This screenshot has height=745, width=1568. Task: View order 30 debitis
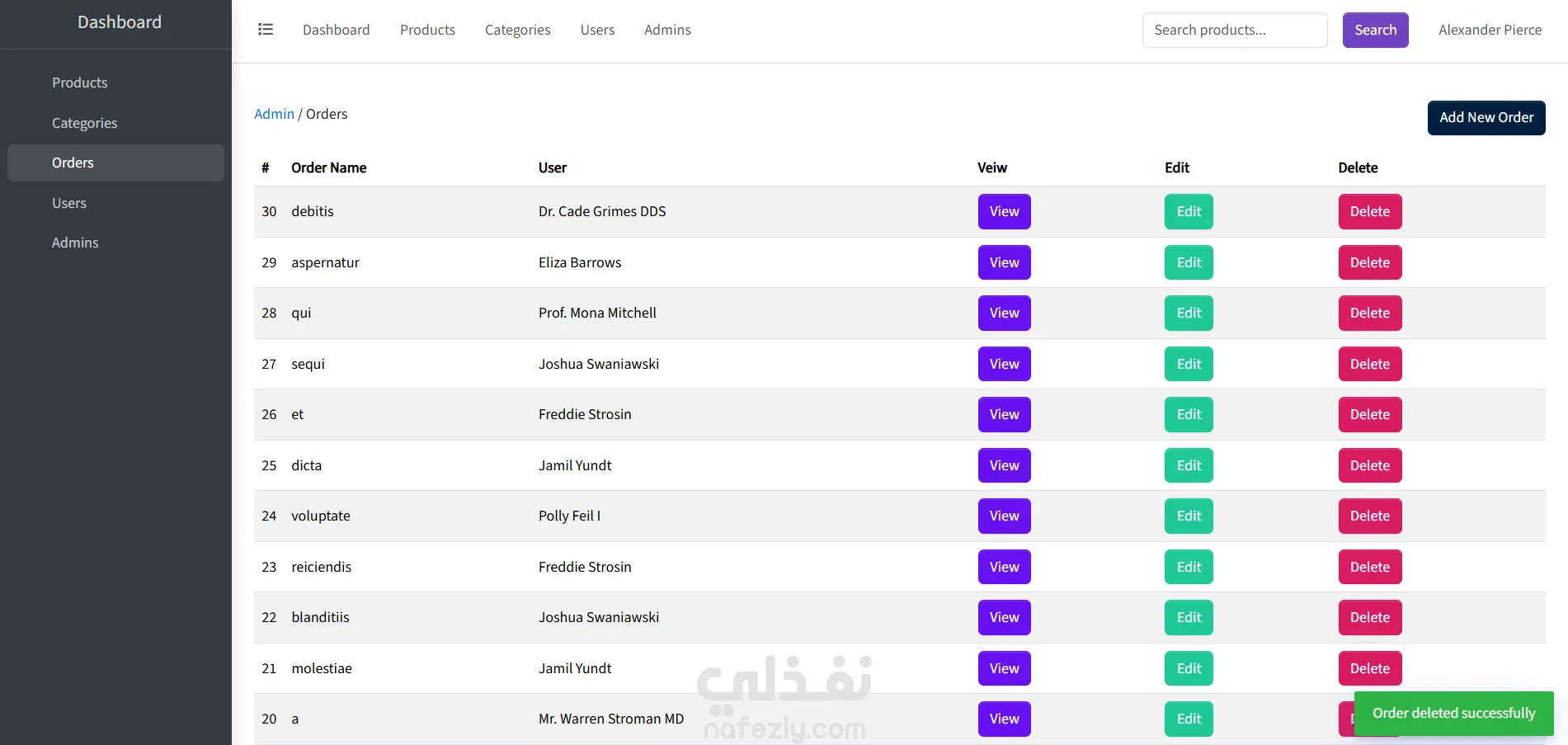(x=1004, y=211)
